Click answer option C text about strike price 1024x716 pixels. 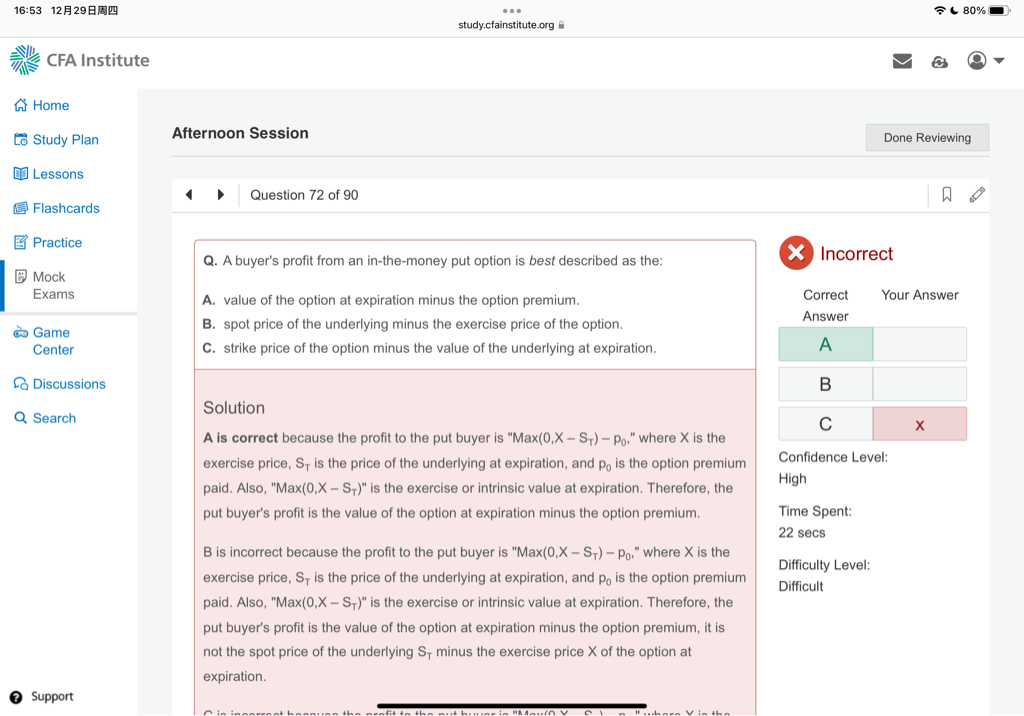[x=440, y=348]
